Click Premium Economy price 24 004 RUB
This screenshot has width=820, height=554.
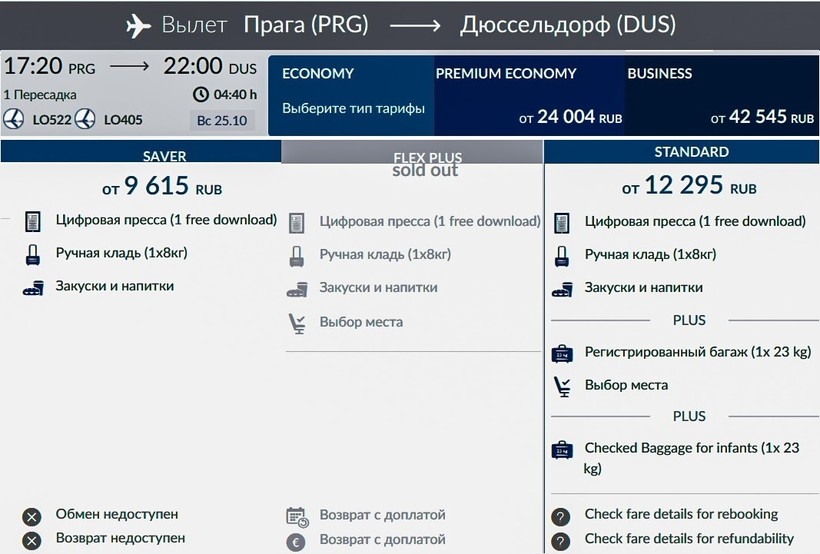click(570, 117)
